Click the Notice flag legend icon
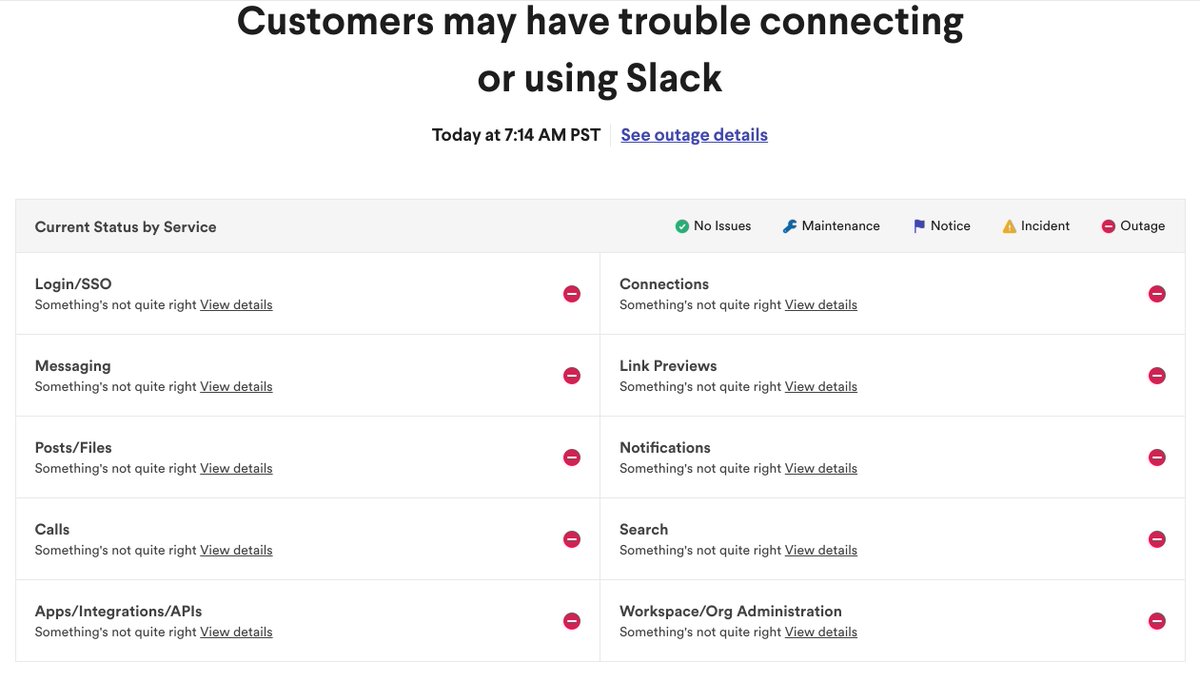 click(919, 226)
